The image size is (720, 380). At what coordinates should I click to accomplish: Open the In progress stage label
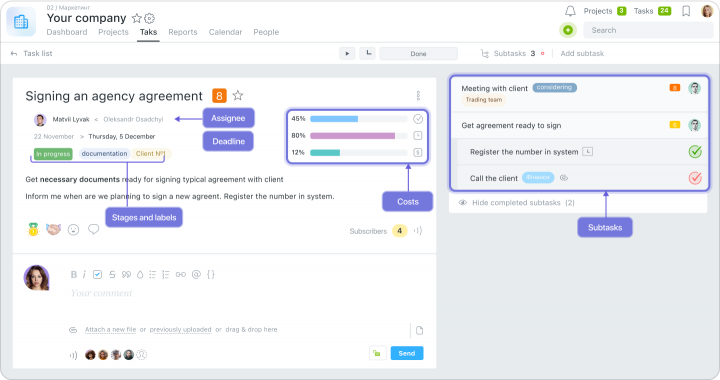tap(53, 154)
